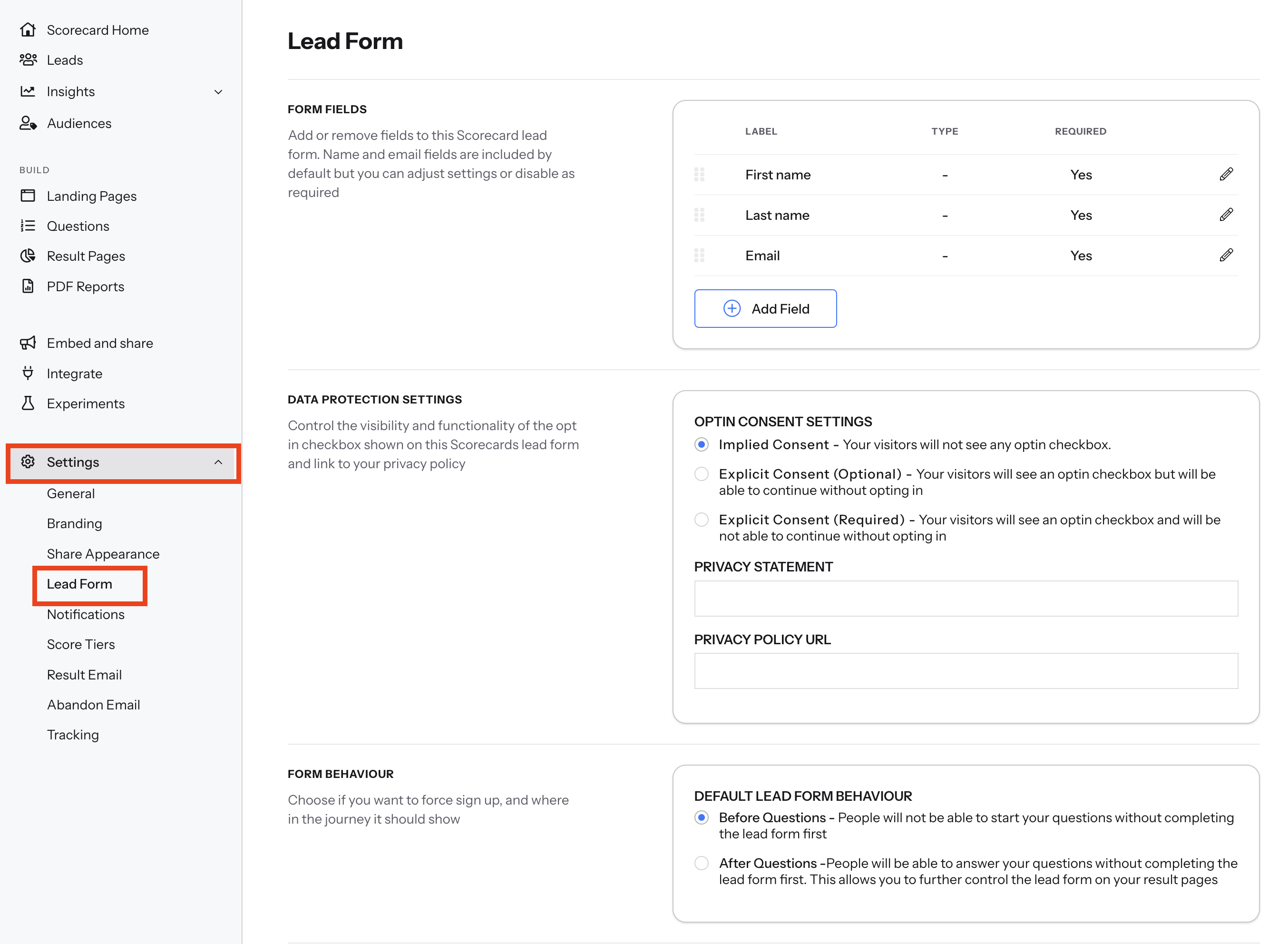The height and width of the screenshot is (944, 1288).
Task: Click the Email label cell
Action: click(x=762, y=256)
